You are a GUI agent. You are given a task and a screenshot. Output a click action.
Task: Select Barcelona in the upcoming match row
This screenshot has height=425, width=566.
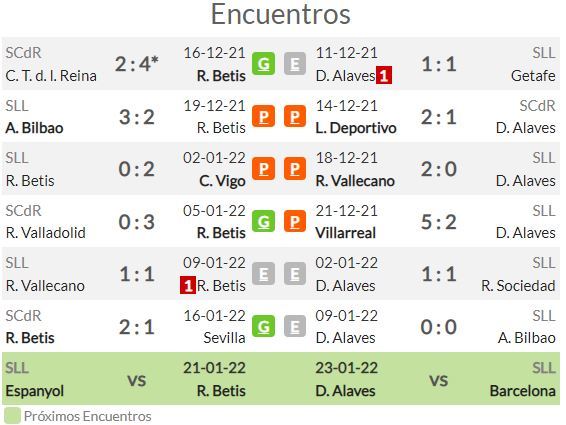pyautogui.click(x=522, y=391)
